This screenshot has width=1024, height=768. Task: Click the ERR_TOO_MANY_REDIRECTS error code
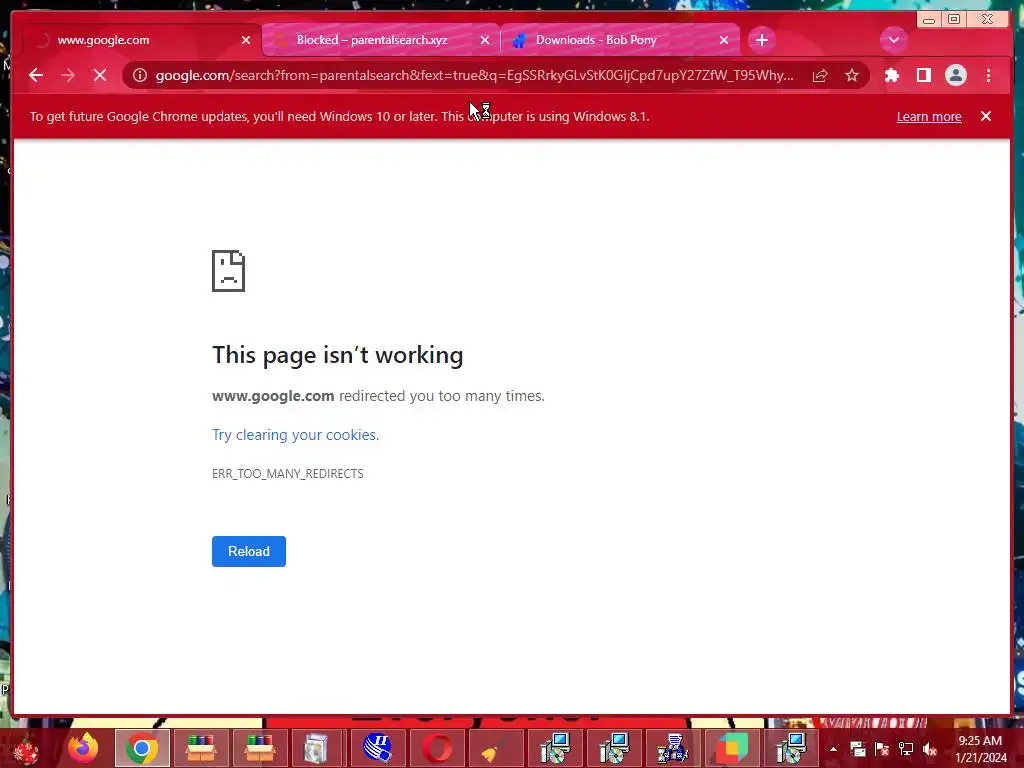click(x=287, y=473)
